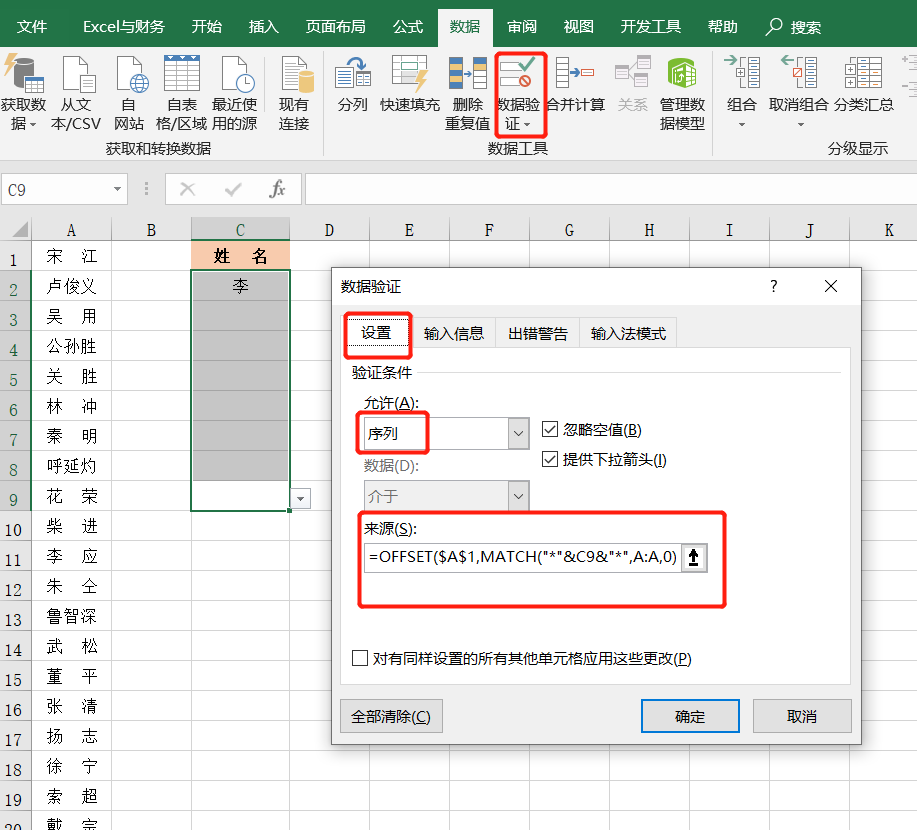The height and width of the screenshot is (830, 917).
Task: Open the 页面布局 ribbon tab
Action: 335,26
